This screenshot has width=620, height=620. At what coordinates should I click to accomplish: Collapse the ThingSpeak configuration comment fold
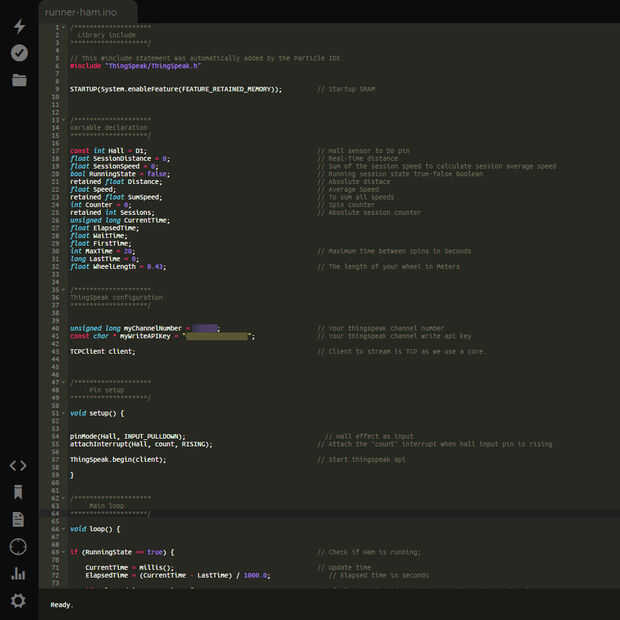click(63, 290)
